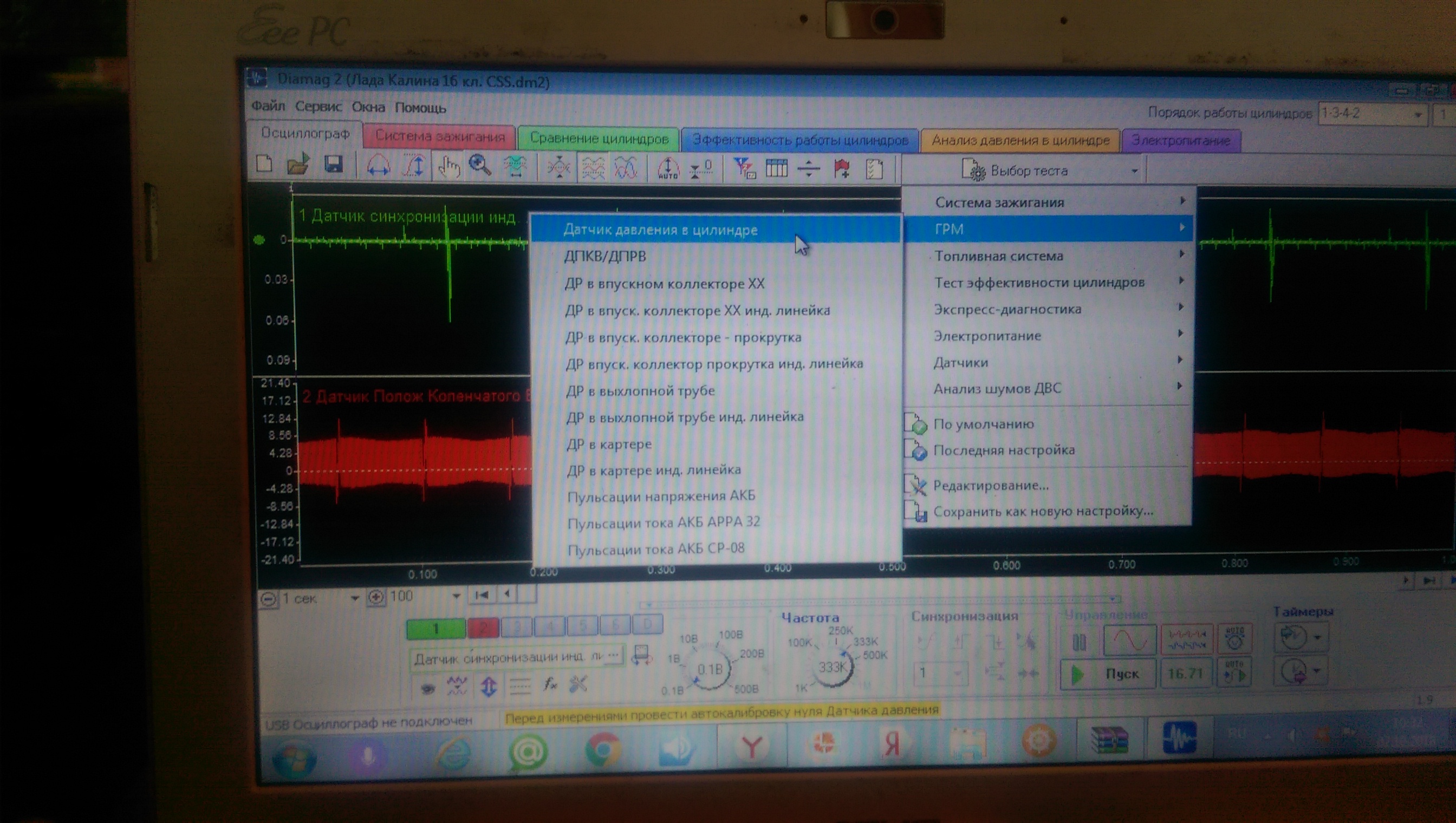Toggle channel 3 button
The image size is (1456, 823).
tap(516, 626)
